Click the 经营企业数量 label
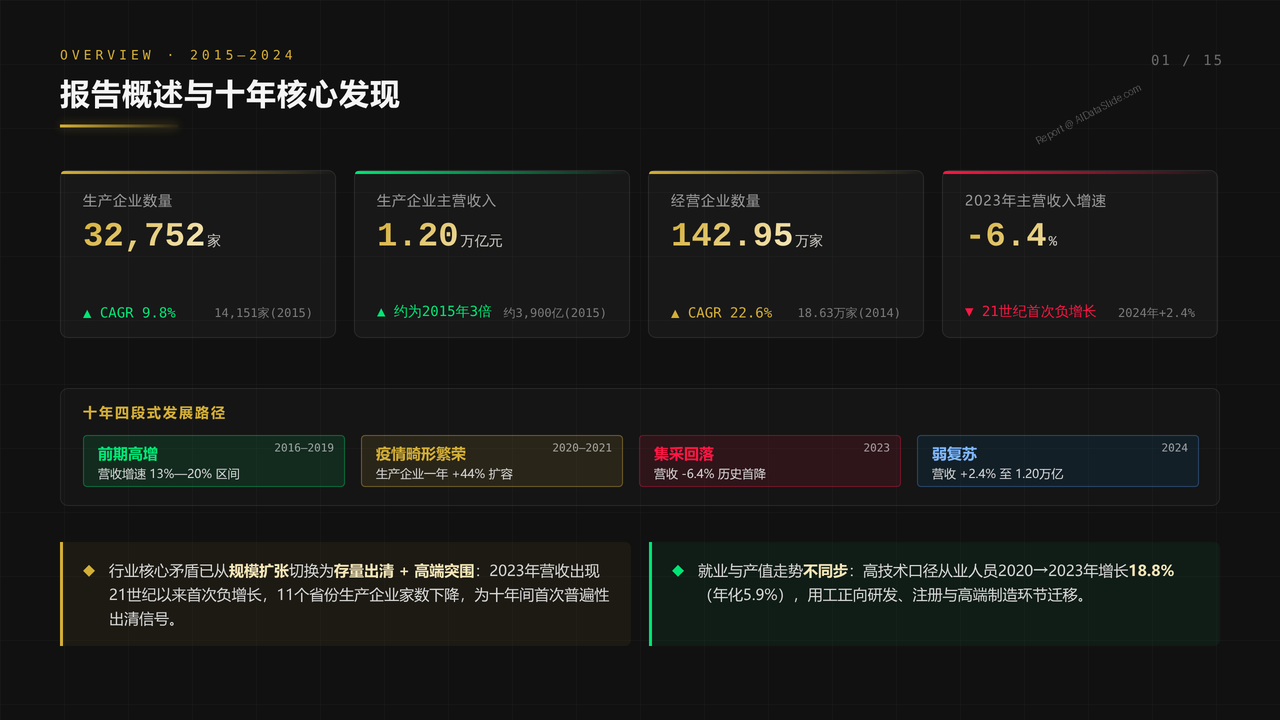The height and width of the screenshot is (720, 1280). click(x=716, y=201)
